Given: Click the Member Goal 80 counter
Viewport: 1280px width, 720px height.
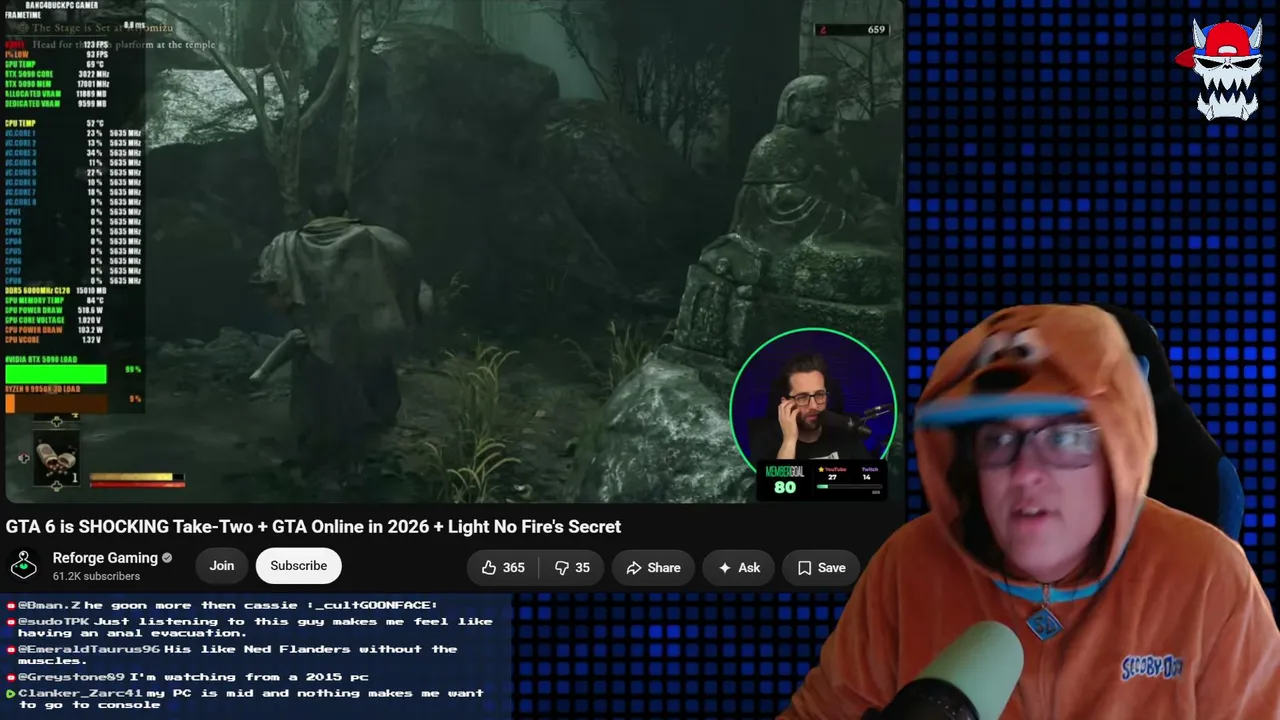Looking at the screenshot, I should point(784,481).
